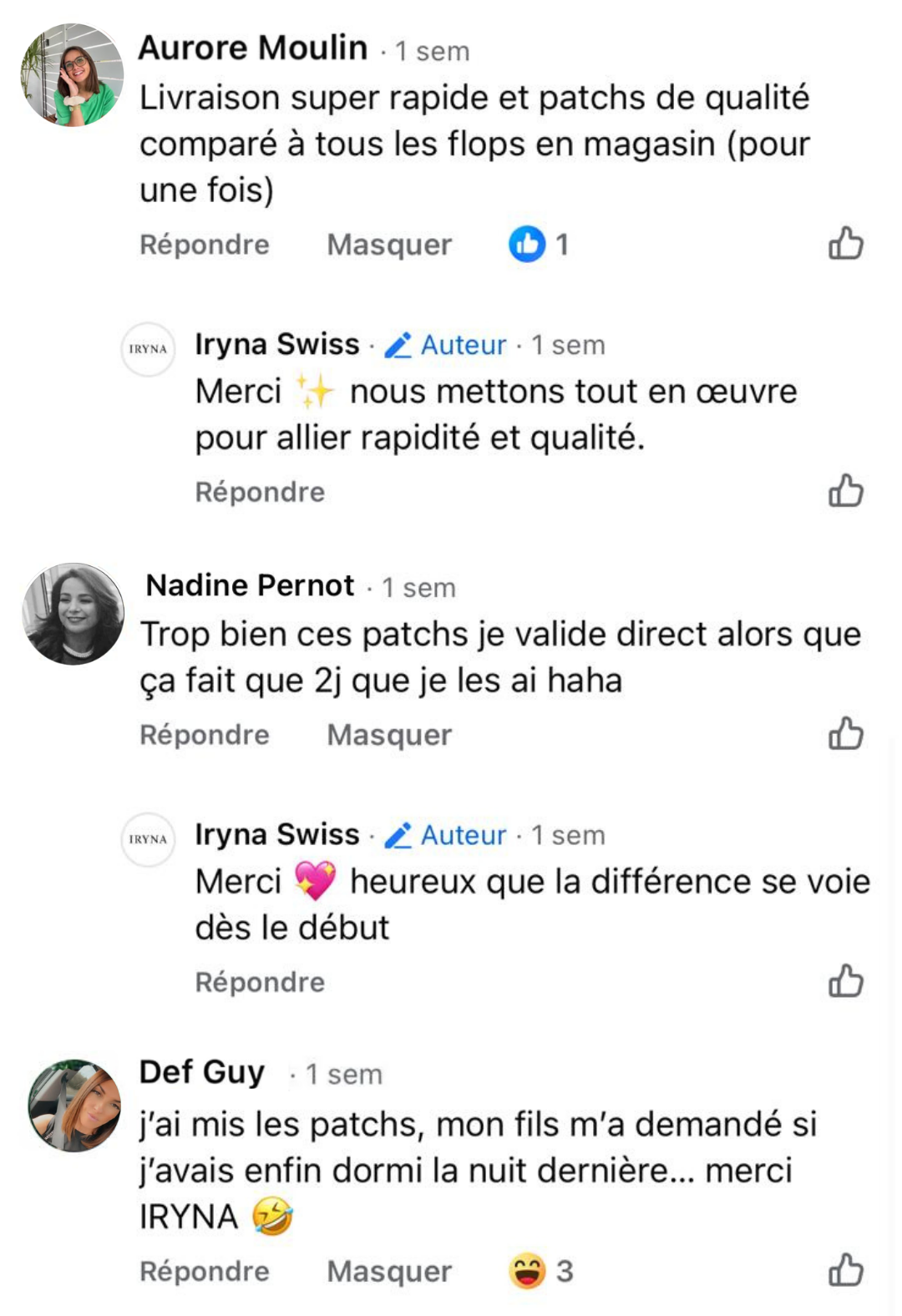Hide Aurore Moulin's comment with Masquer
This screenshot has height=1316, width=902.
point(389,245)
